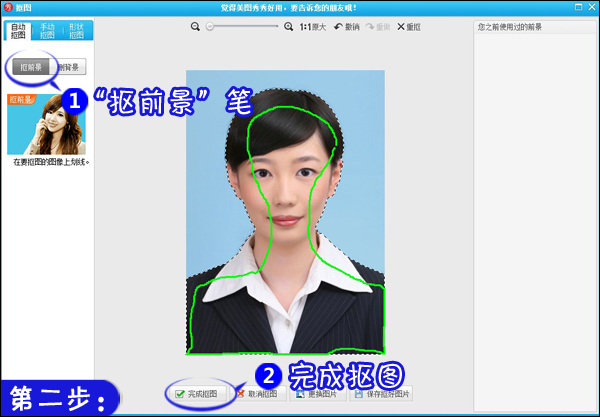The width and height of the screenshot is (600, 417).
Task: Click the zoom out magnifier icon
Action: click(x=196, y=27)
